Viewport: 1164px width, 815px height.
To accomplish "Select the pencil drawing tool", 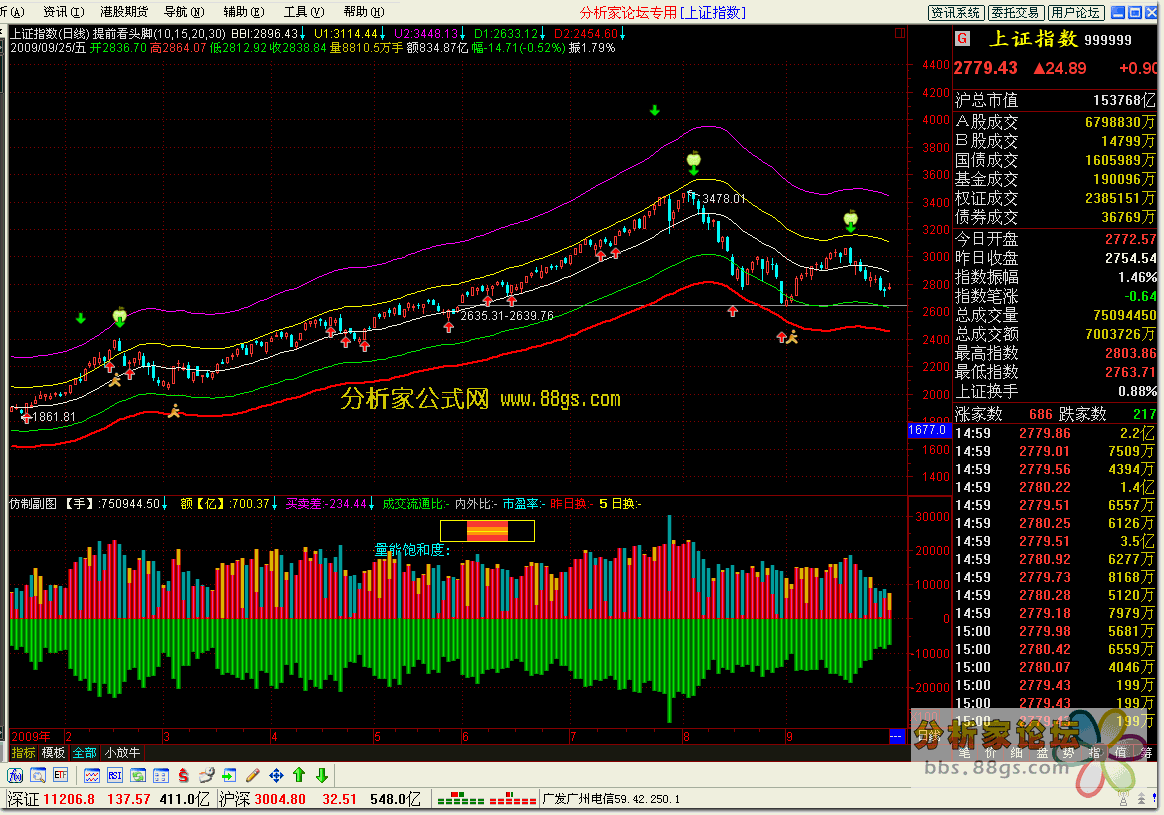I will point(252,776).
